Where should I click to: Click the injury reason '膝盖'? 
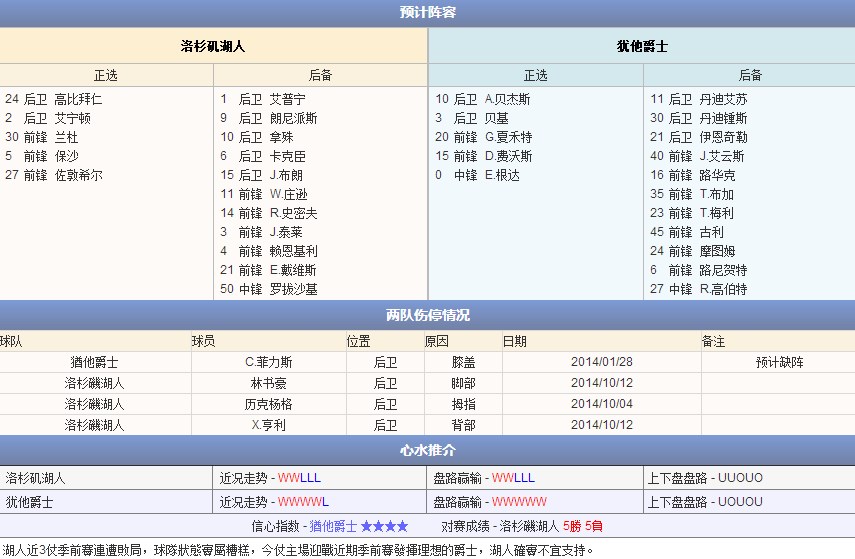point(463,362)
